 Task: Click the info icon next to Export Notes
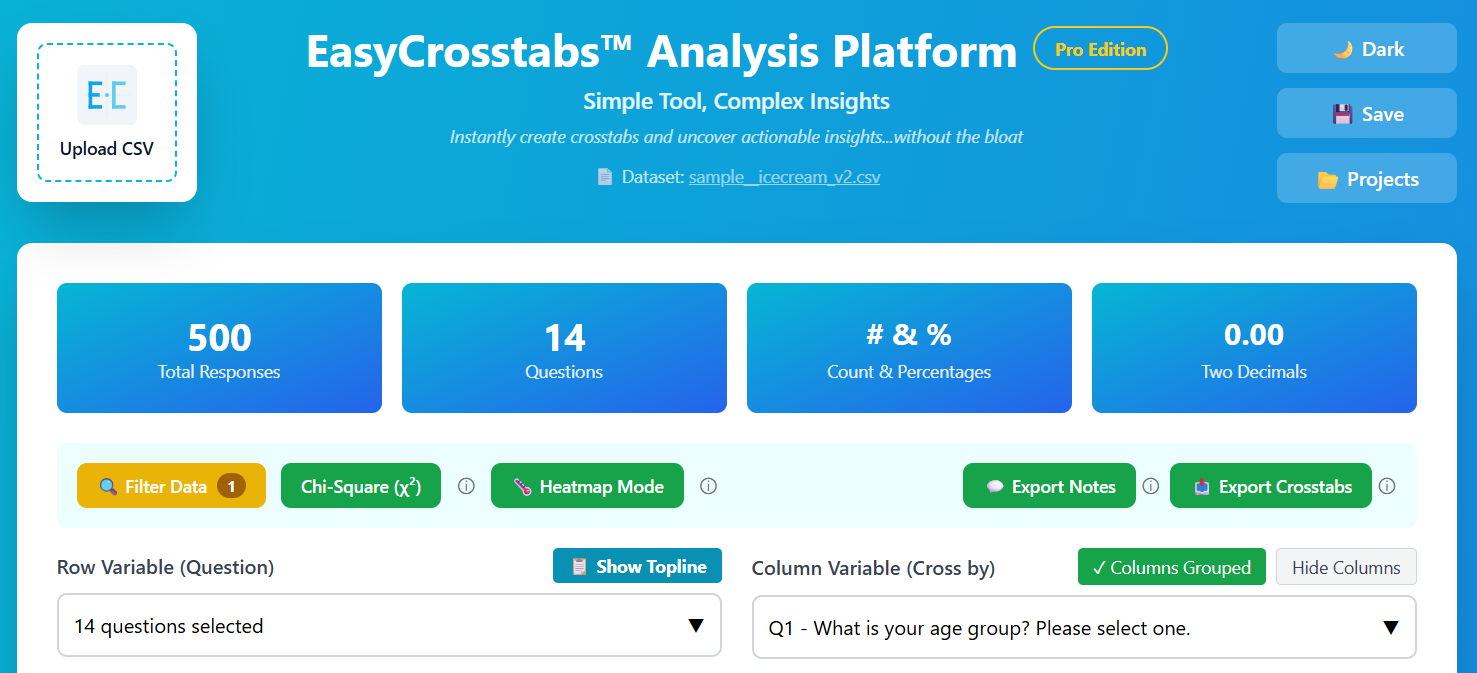[x=1151, y=487]
